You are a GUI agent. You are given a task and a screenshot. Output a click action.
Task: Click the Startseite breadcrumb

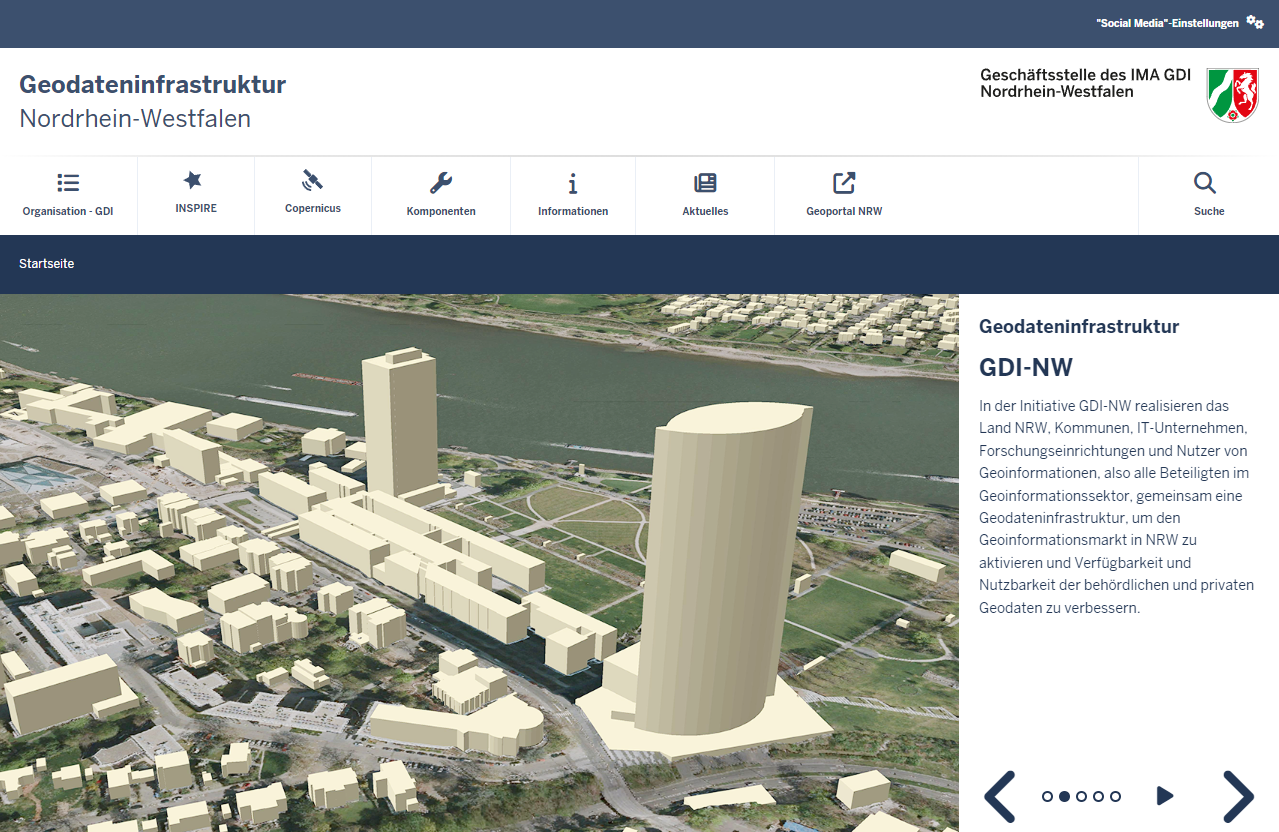(x=46, y=264)
